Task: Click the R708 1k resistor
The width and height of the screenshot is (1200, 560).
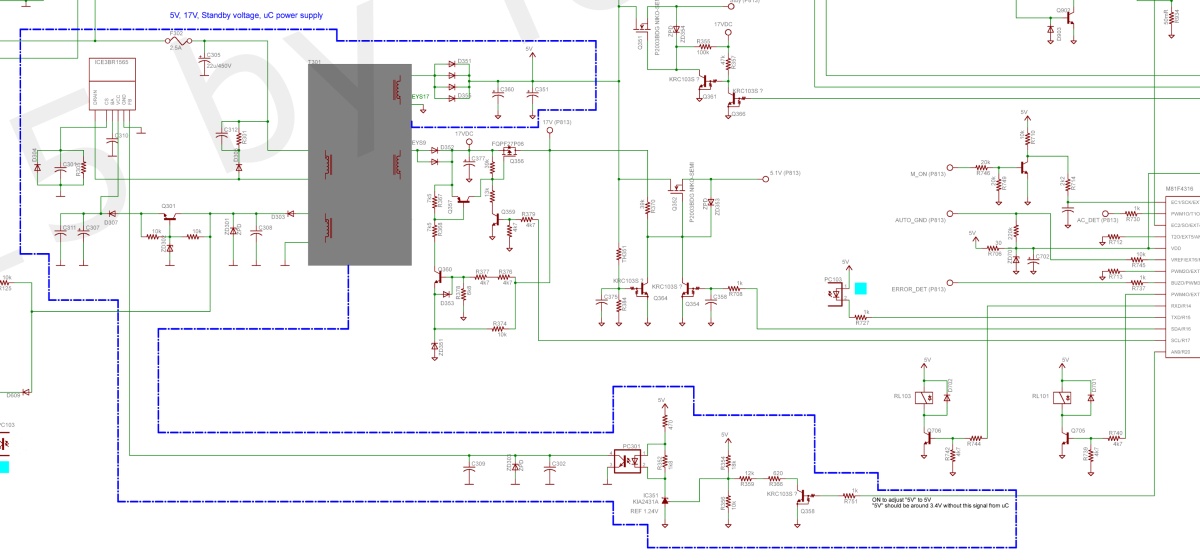Action: (x=735, y=289)
